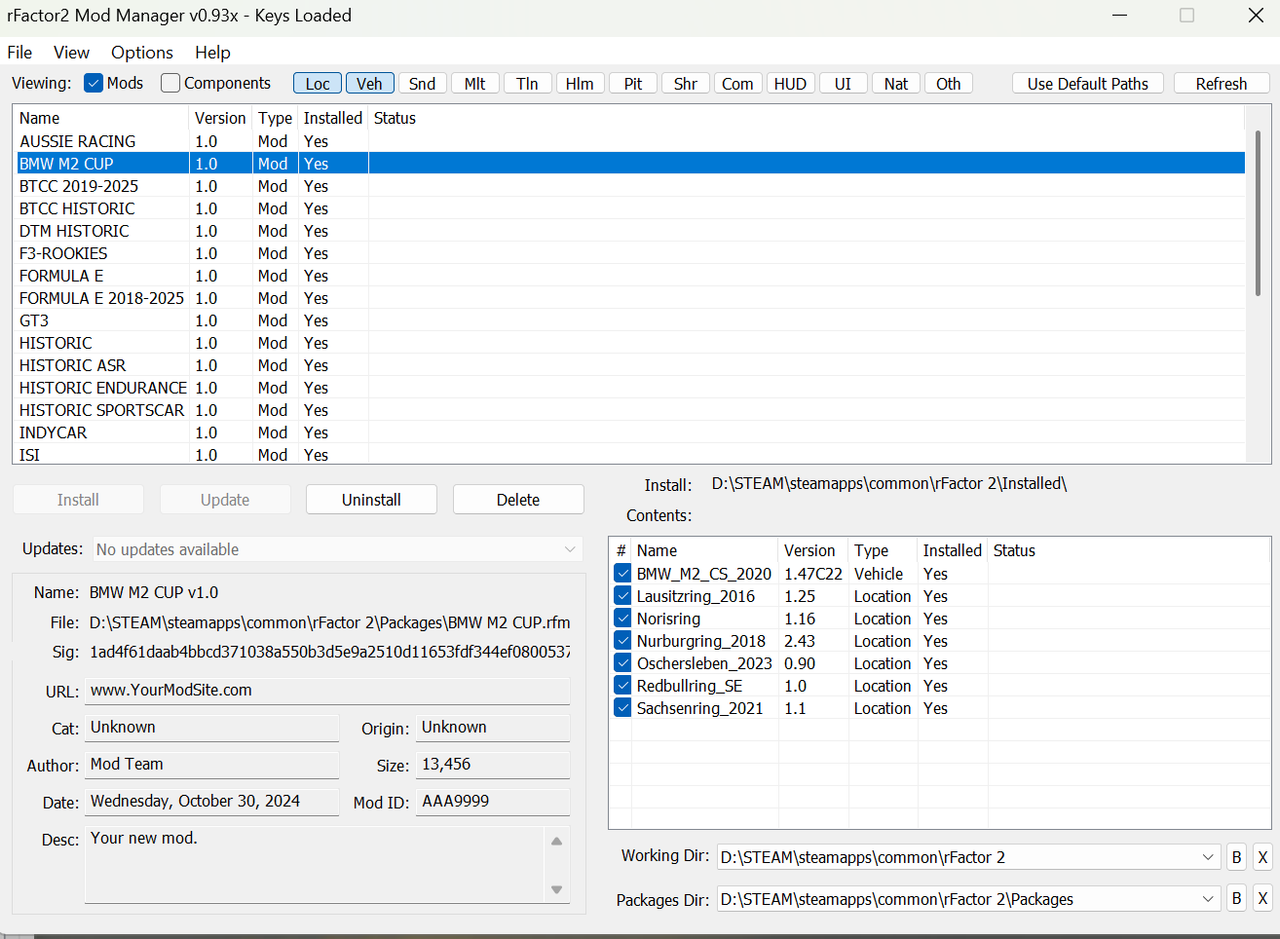Toggle the Mods viewing checkbox
Image resolution: width=1280 pixels, height=939 pixels.
tap(94, 83)
